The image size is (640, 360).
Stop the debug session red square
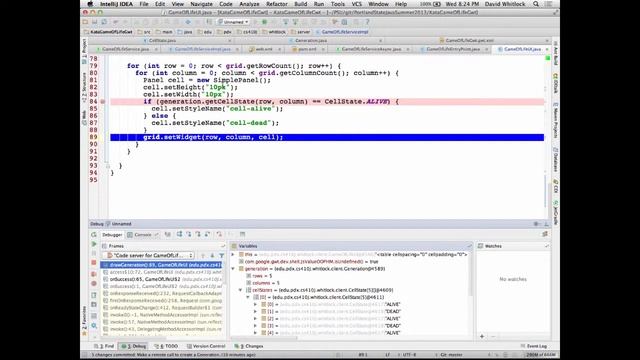coord(94,262)
